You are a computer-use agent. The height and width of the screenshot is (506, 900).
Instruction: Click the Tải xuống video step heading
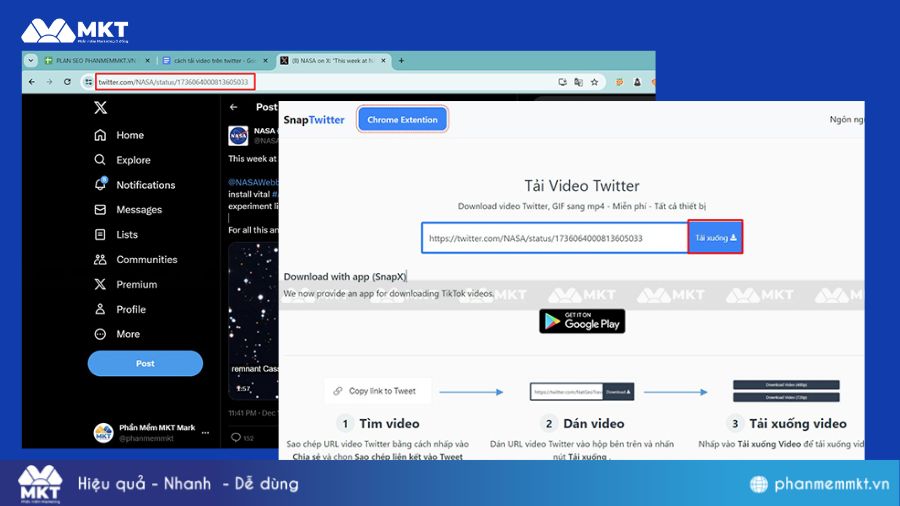point(798,423)
